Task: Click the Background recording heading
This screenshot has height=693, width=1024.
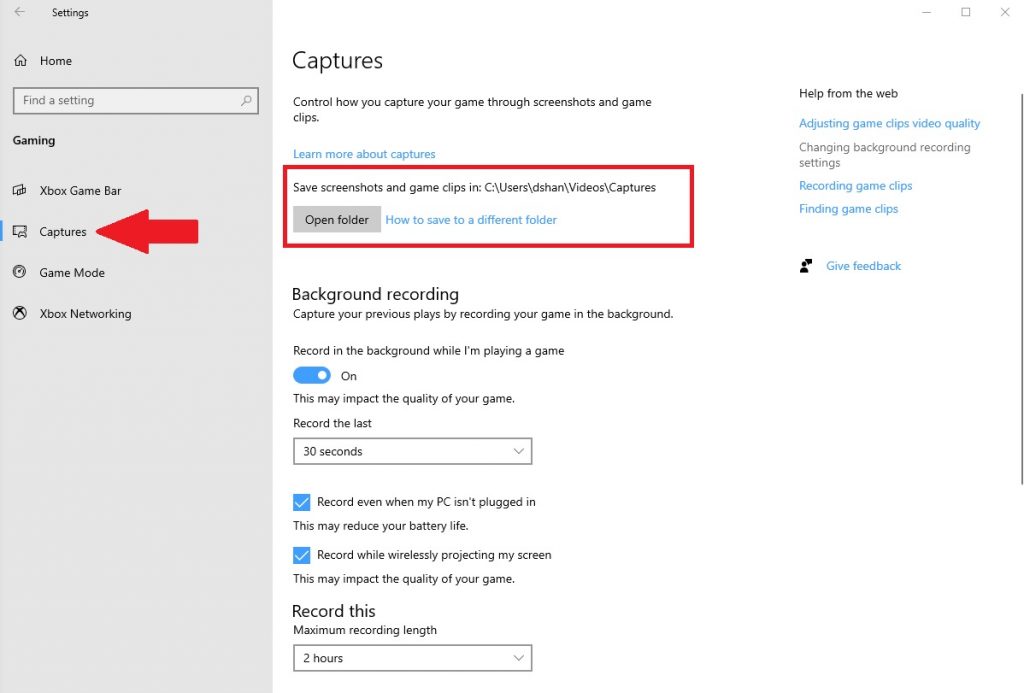Action: point(376,294)
